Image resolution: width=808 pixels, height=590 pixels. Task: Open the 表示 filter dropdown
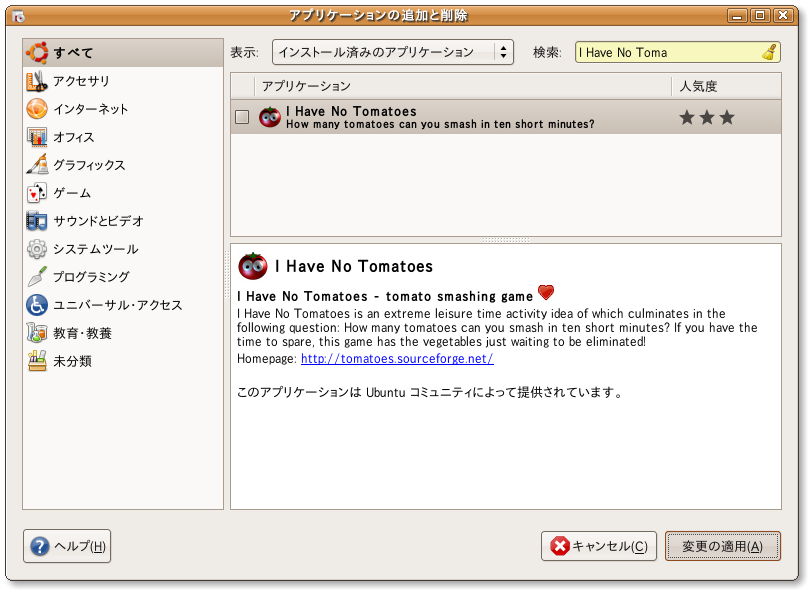(393, 52)
